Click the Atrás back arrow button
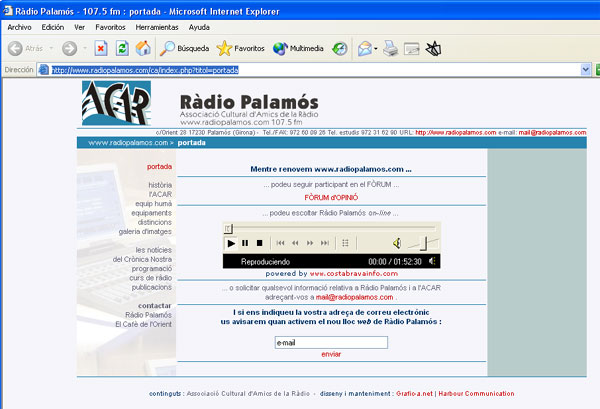Screen dimensions: 600x409 click(x=25, y=49)
